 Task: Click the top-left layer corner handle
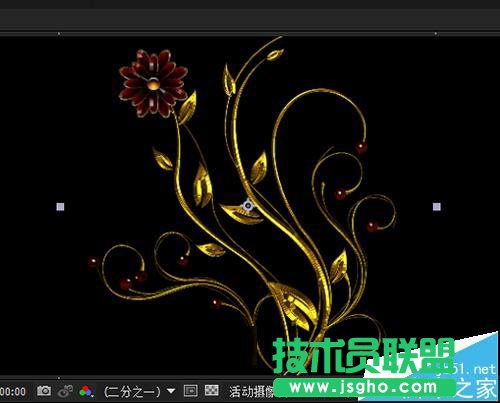pos(59,34)
